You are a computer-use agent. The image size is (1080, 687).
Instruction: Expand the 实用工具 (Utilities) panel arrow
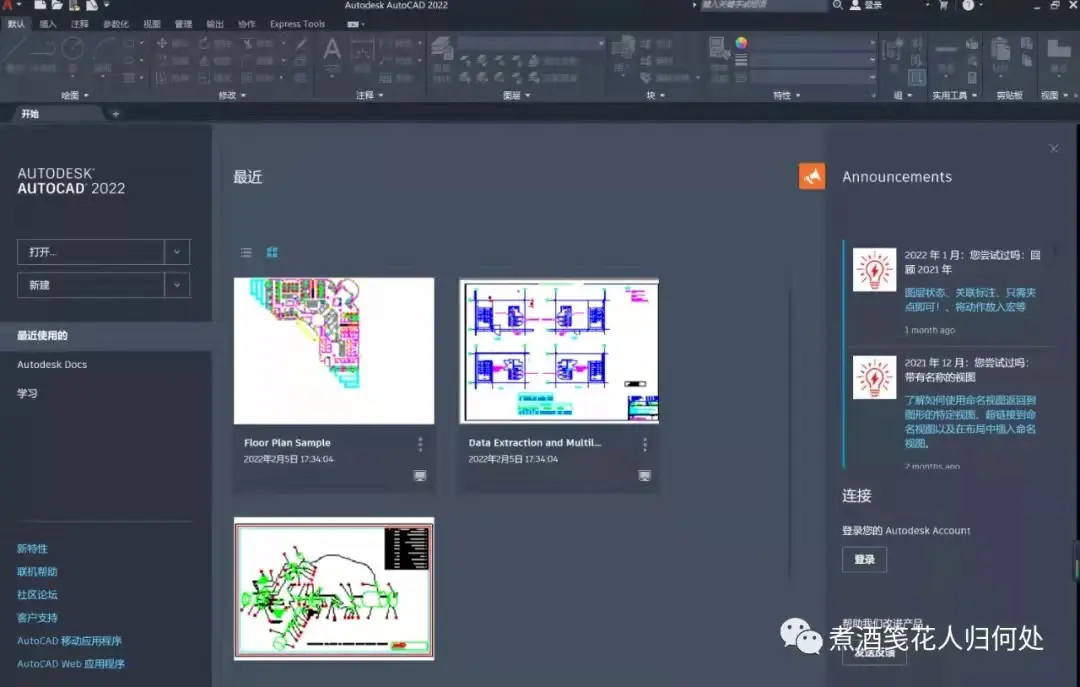[974, 95]
